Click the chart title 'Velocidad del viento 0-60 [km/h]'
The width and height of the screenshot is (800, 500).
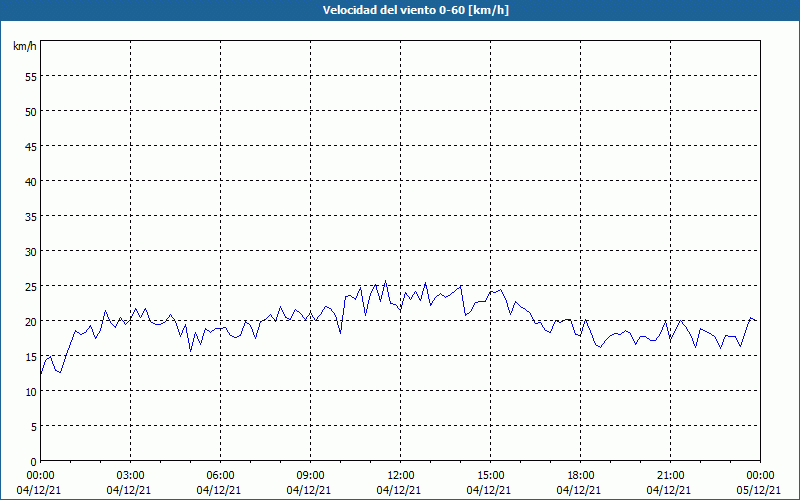coord(415,10)
